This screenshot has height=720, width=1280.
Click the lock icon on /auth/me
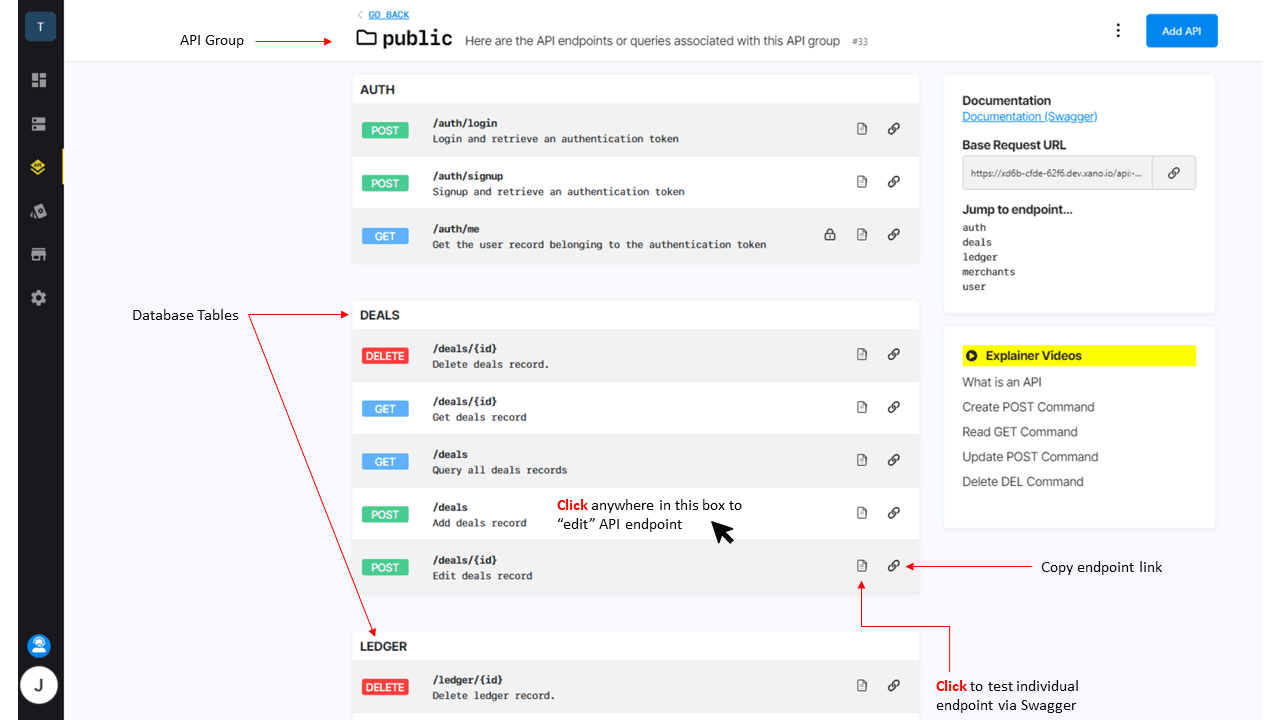830,235
